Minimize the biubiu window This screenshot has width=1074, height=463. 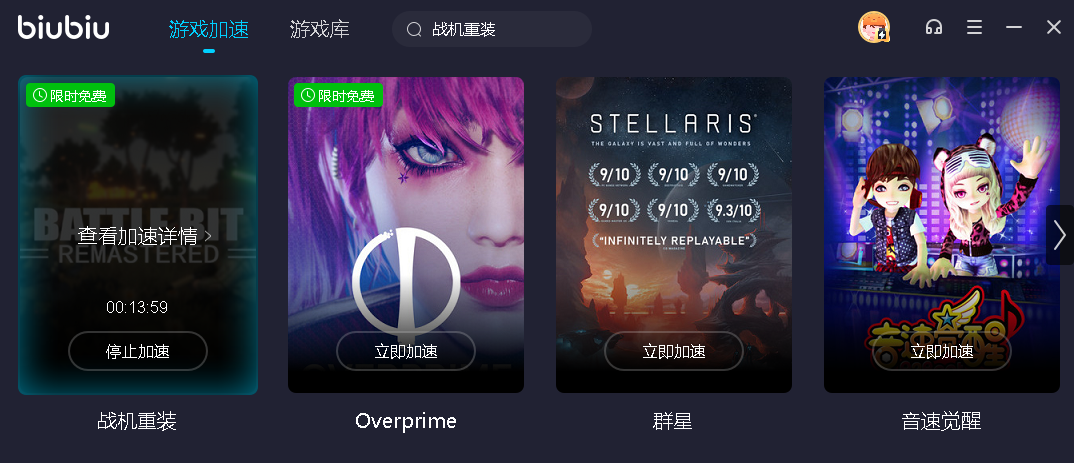click(1014, 27)
